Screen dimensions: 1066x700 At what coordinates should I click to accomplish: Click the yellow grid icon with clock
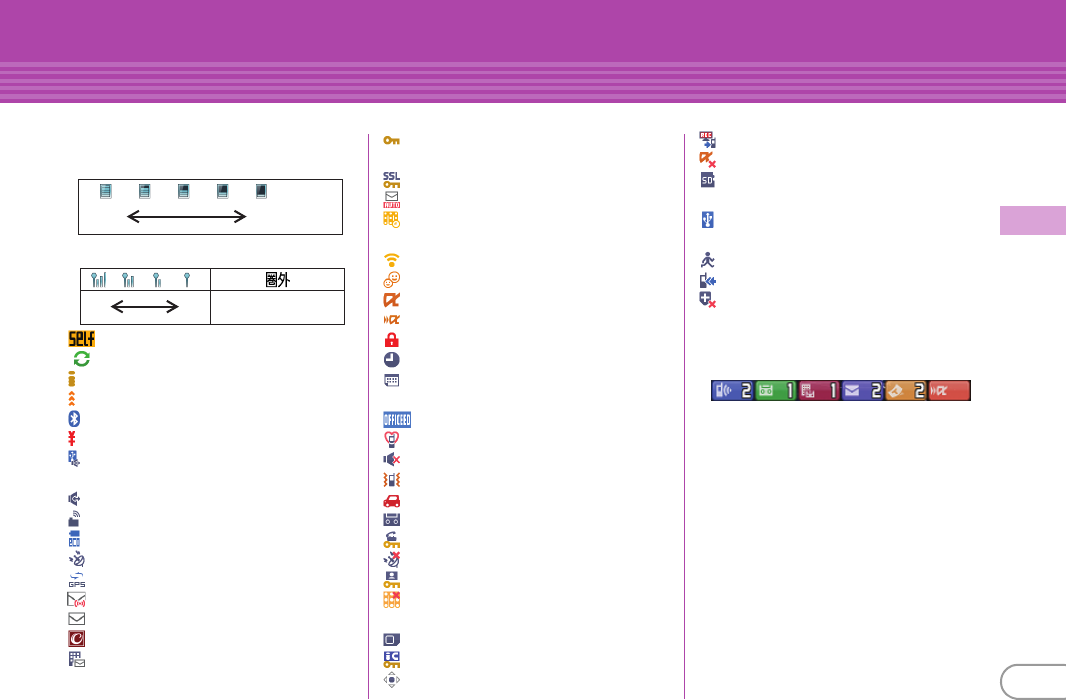392,220
